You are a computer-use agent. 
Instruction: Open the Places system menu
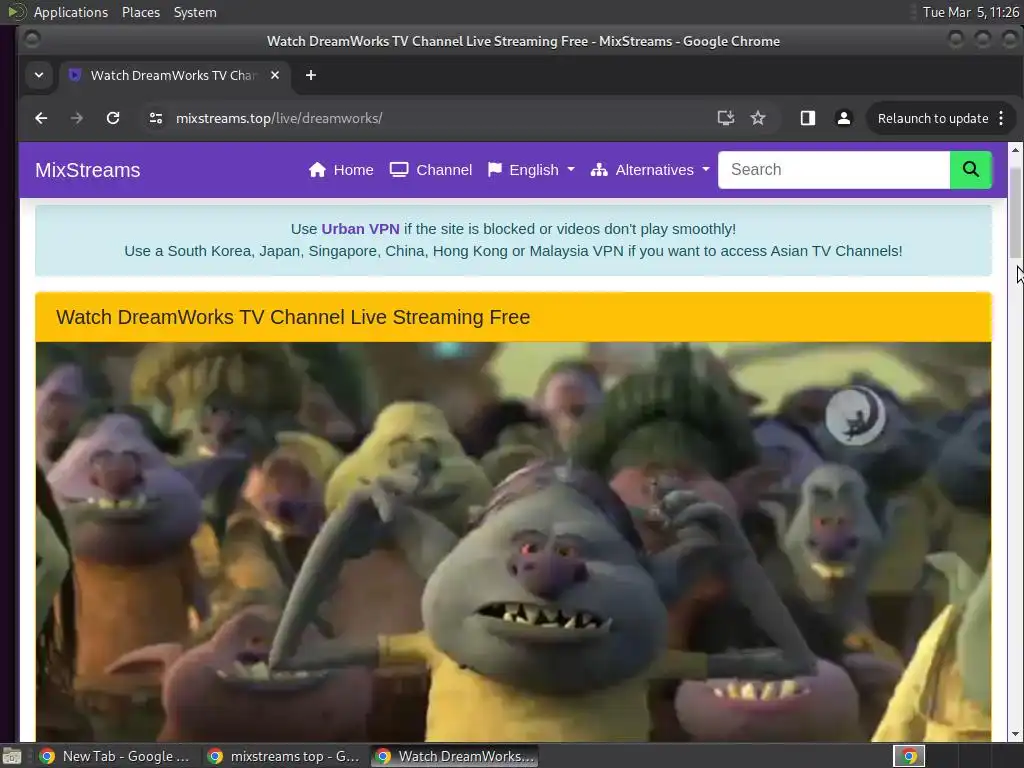(x=141, y=12)
